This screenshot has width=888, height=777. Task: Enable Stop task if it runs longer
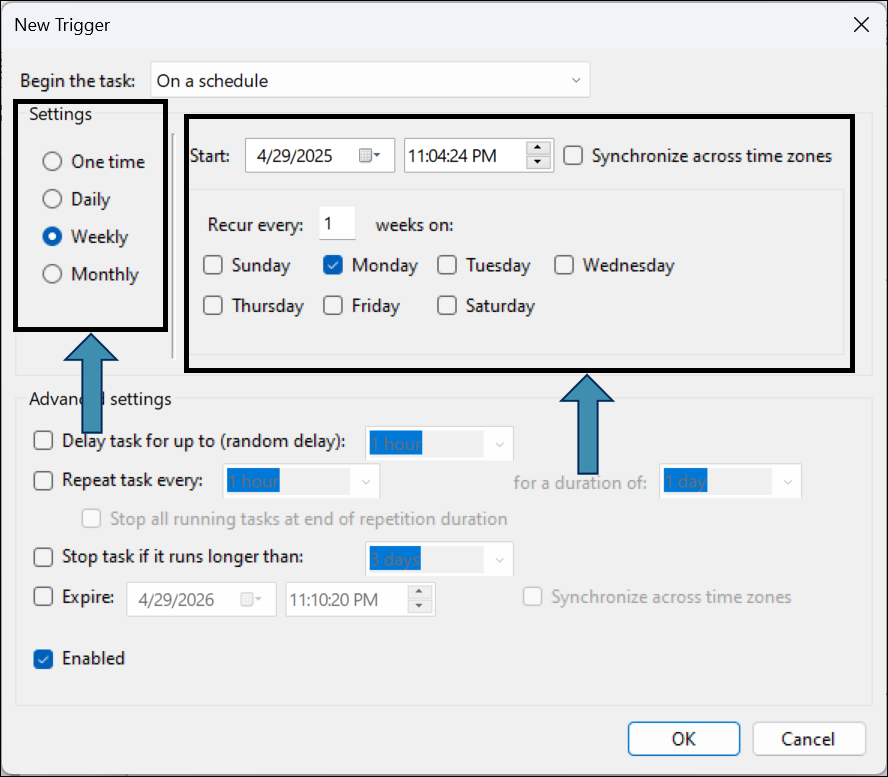tap(44, 557)
